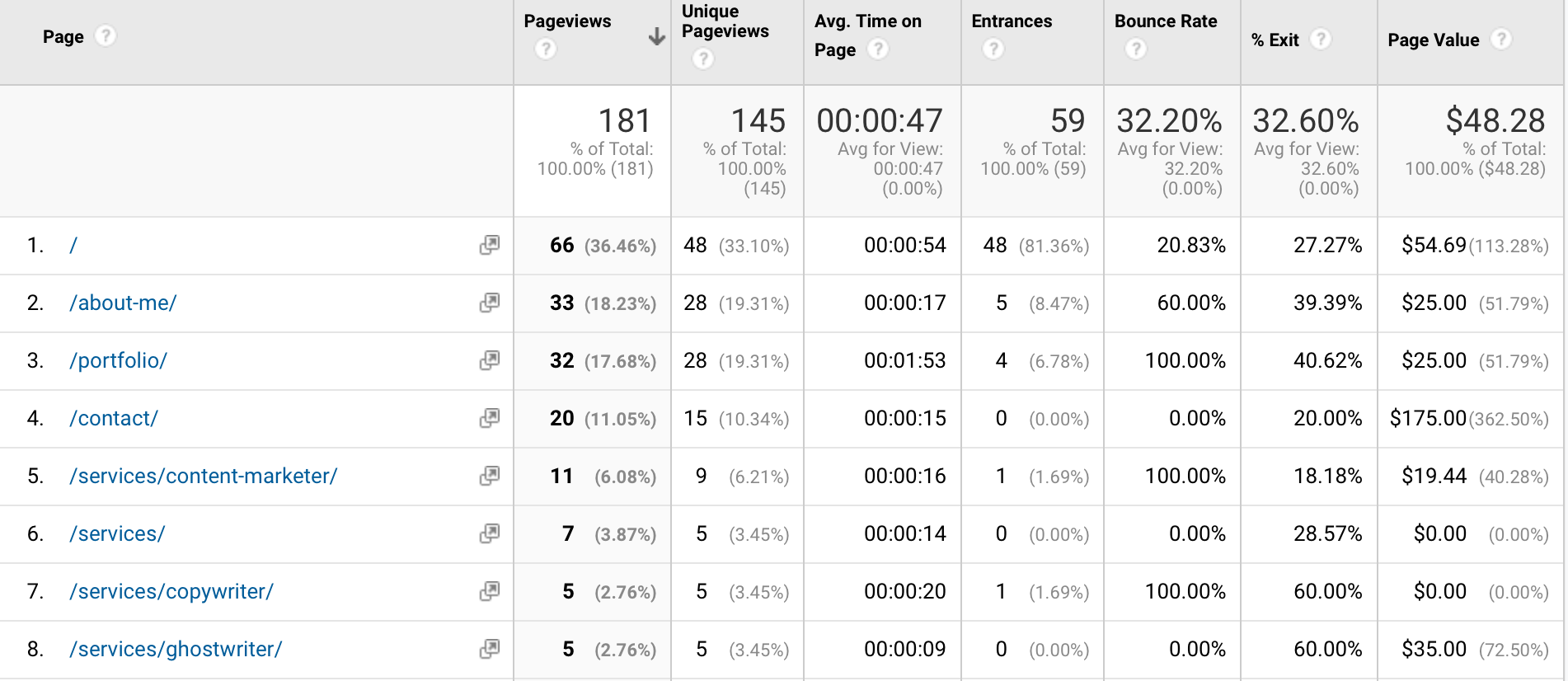Open the homepage row in a new window

click(489, 245)
